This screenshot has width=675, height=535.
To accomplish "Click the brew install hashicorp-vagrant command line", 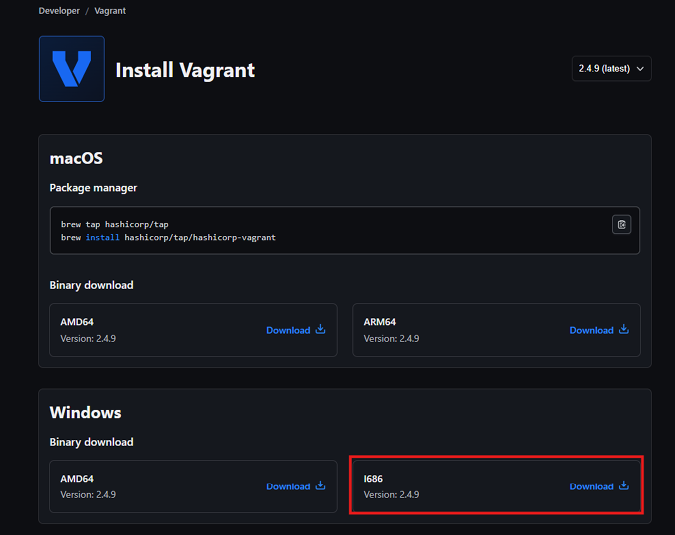I will (x=168, y=238).
